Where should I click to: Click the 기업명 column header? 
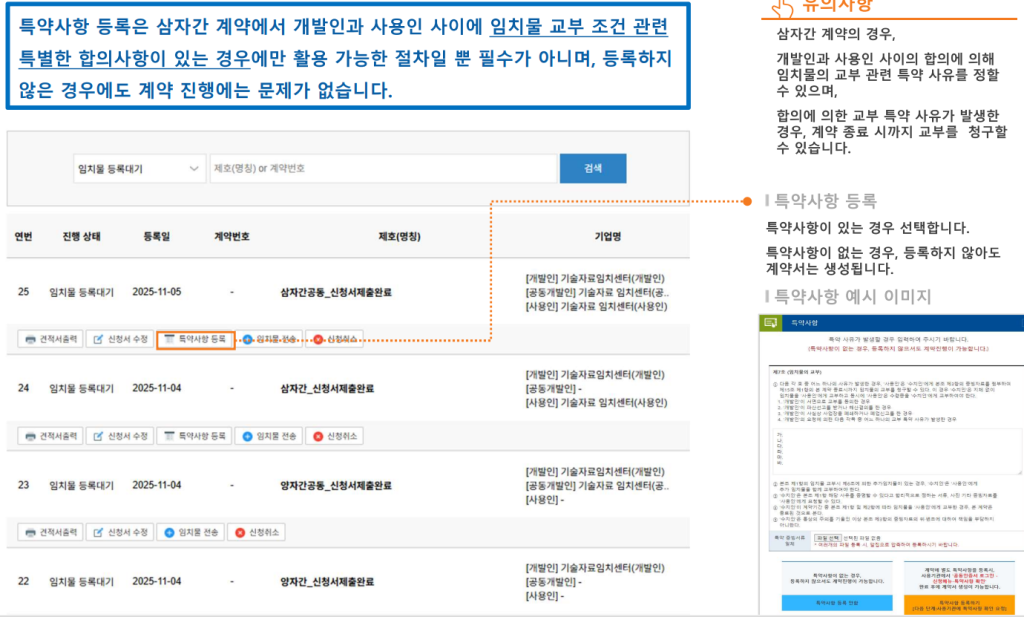(608, 236)
